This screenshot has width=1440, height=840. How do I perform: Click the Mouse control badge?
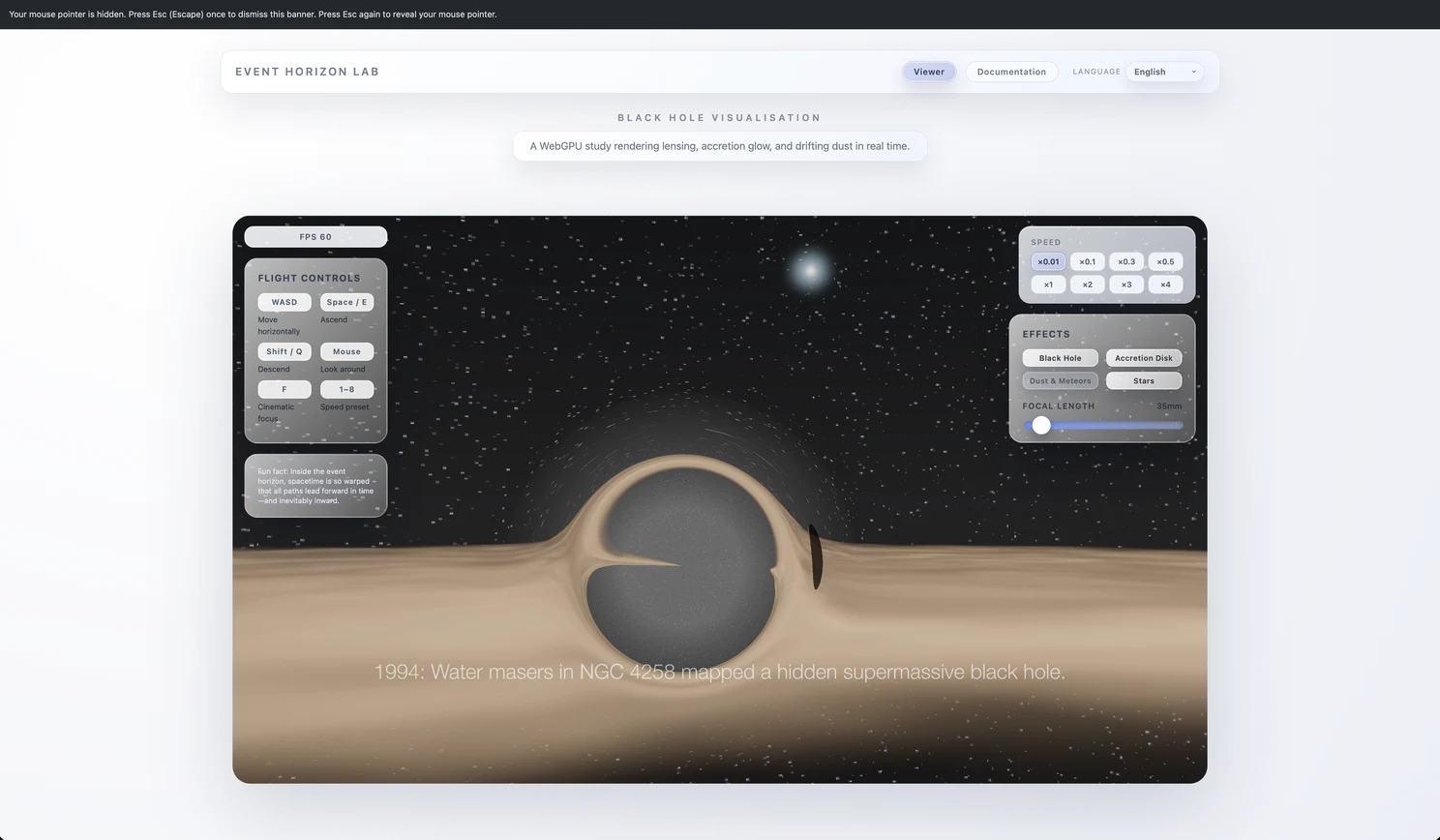click(x=346, y=351)
